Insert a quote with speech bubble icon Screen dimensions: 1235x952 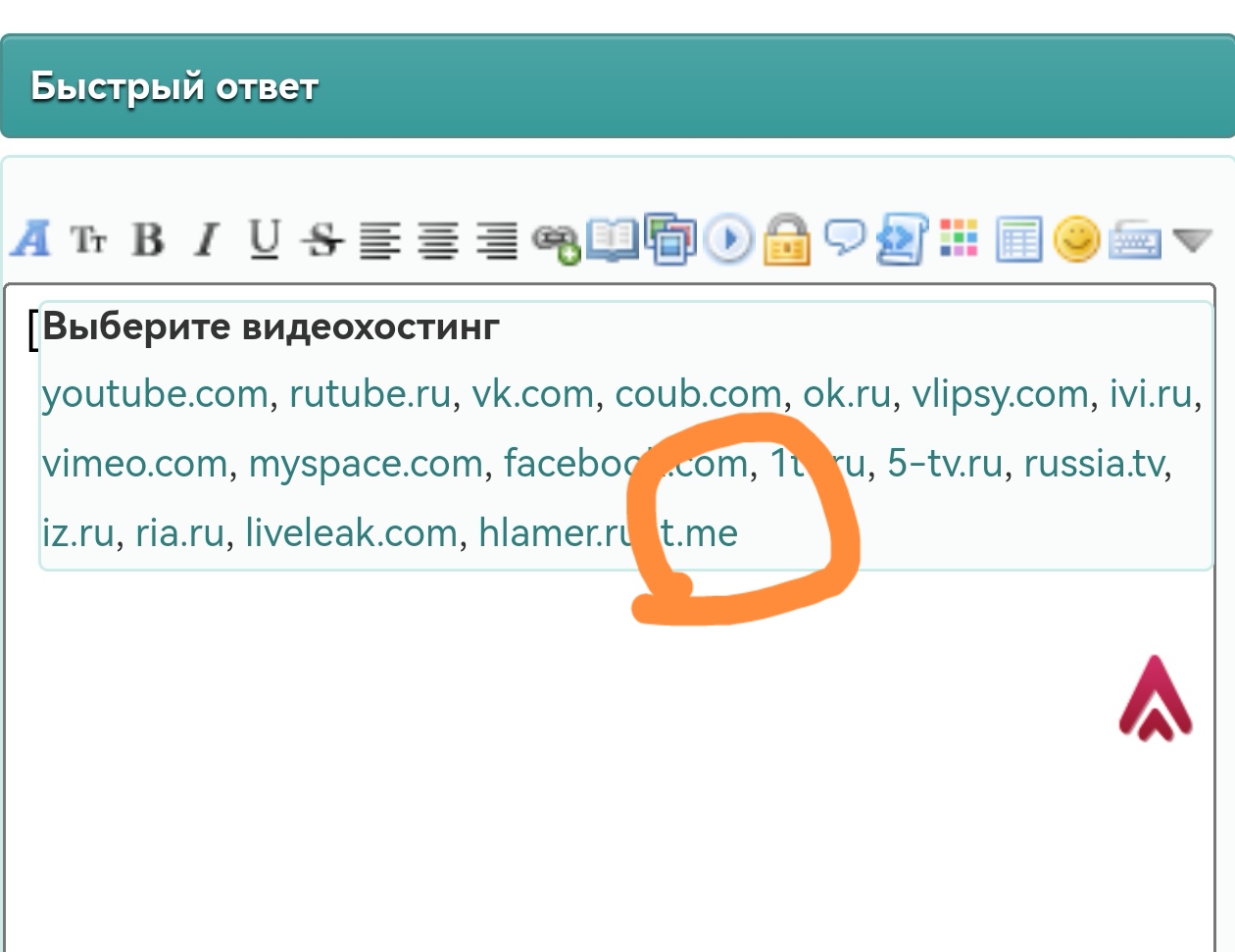[x=844, y=237]
